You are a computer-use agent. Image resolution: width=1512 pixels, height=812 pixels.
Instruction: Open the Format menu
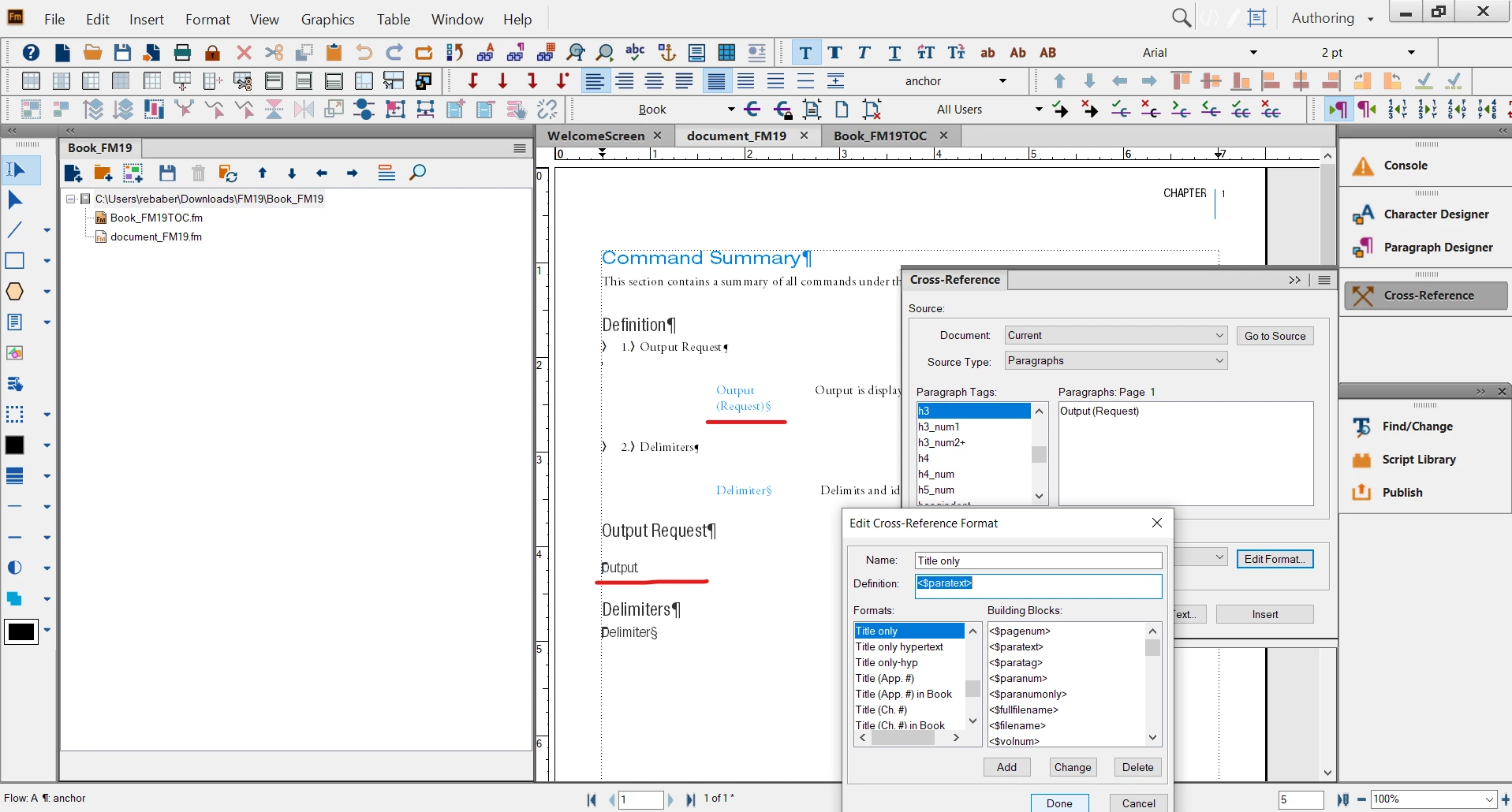[x=207, y=20]
